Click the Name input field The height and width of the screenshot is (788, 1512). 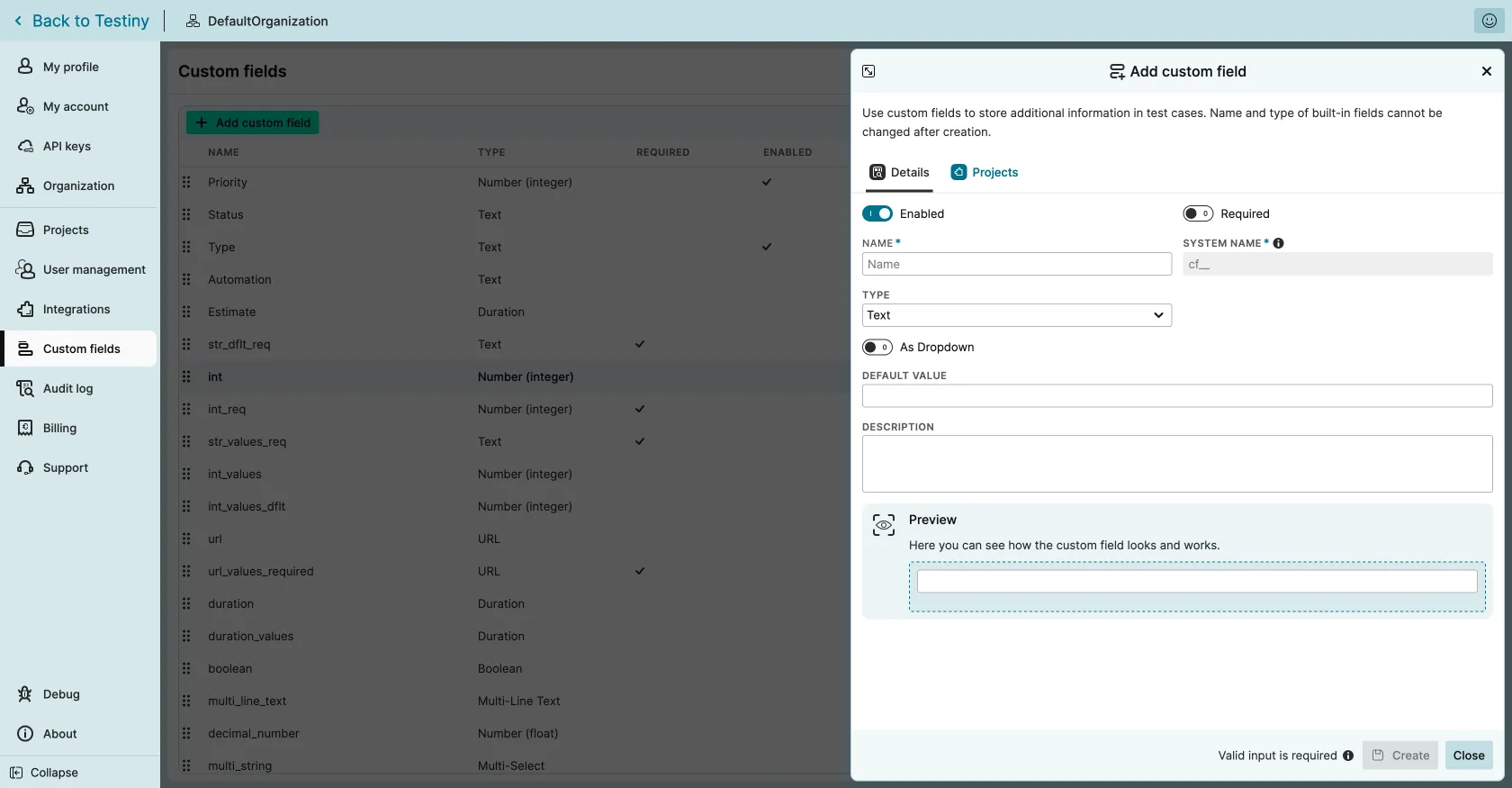[1016, 264]
